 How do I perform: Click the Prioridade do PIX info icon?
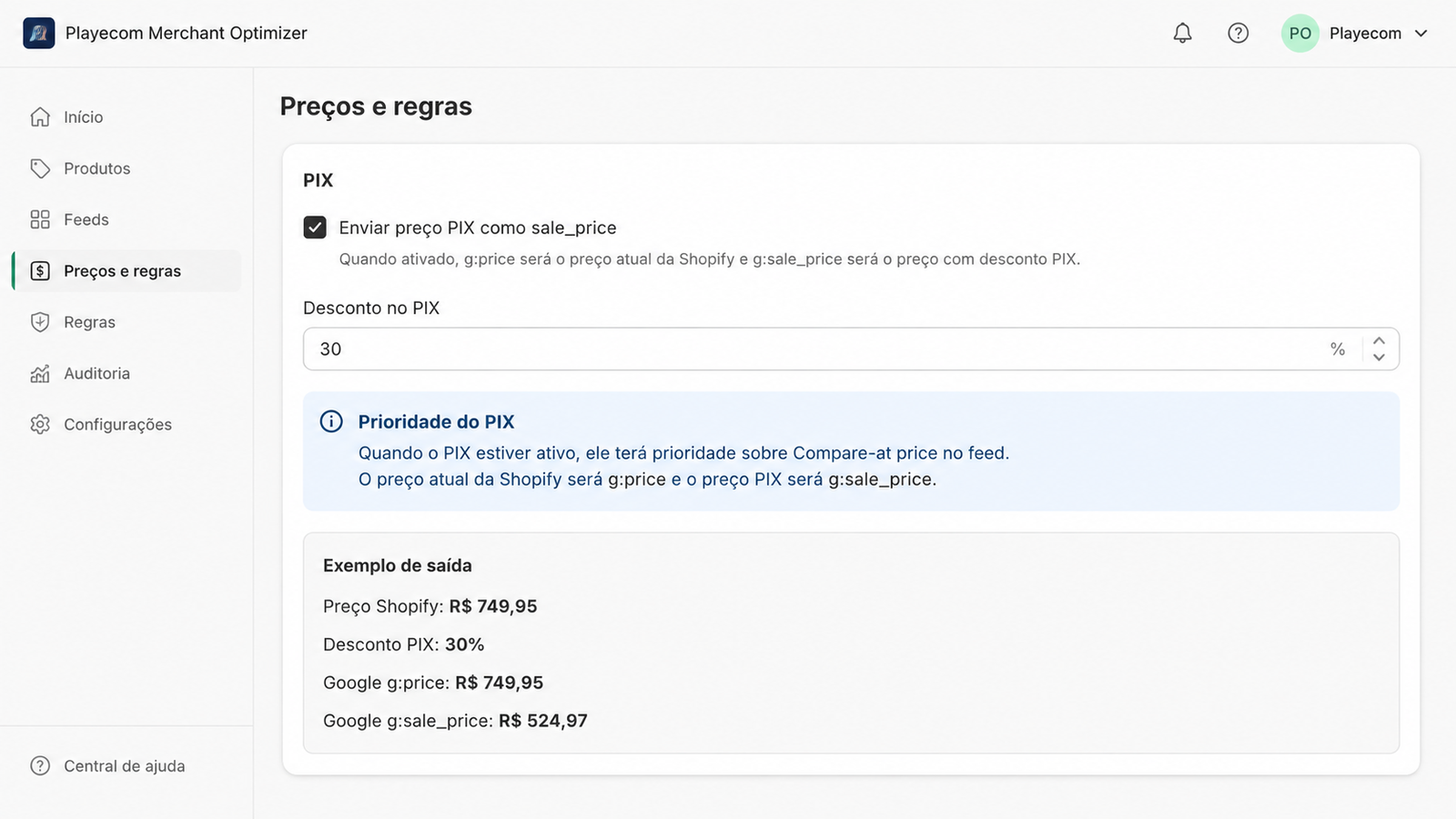(x=331, y=421)
